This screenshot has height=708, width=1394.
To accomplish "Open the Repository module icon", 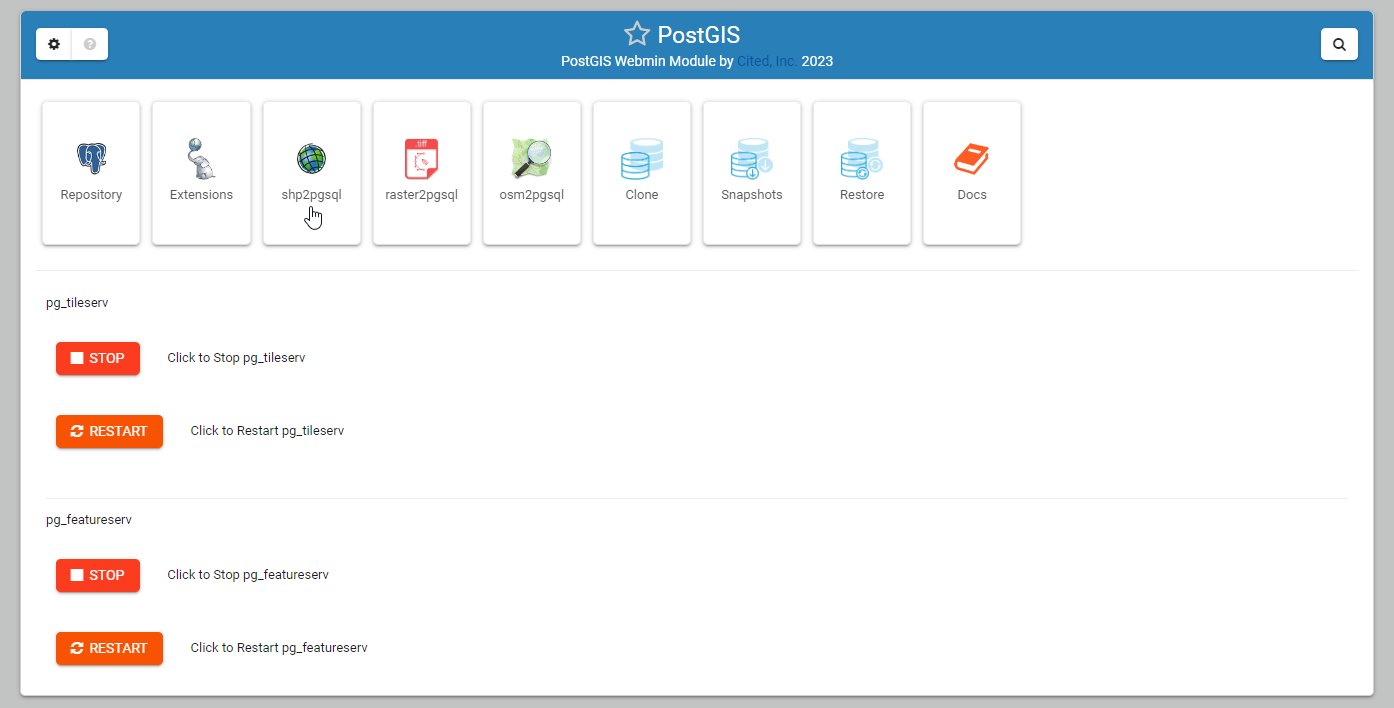I will (x=91, y=172).
